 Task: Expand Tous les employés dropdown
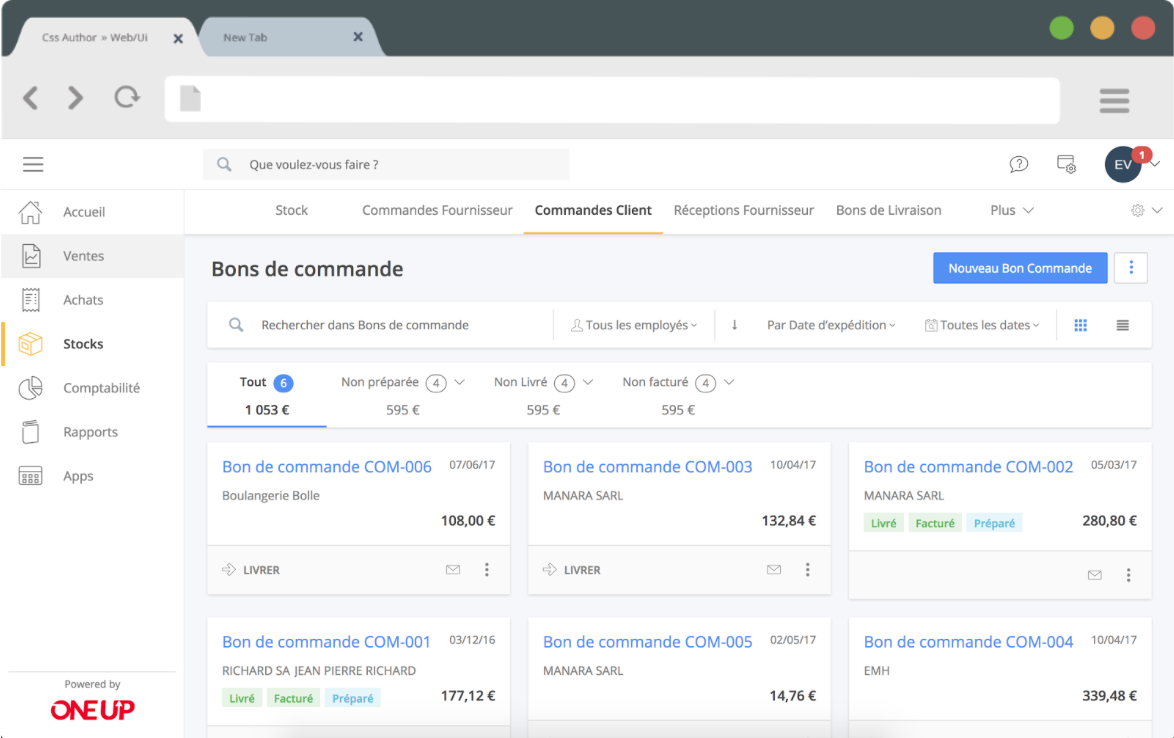pos(634,325)
